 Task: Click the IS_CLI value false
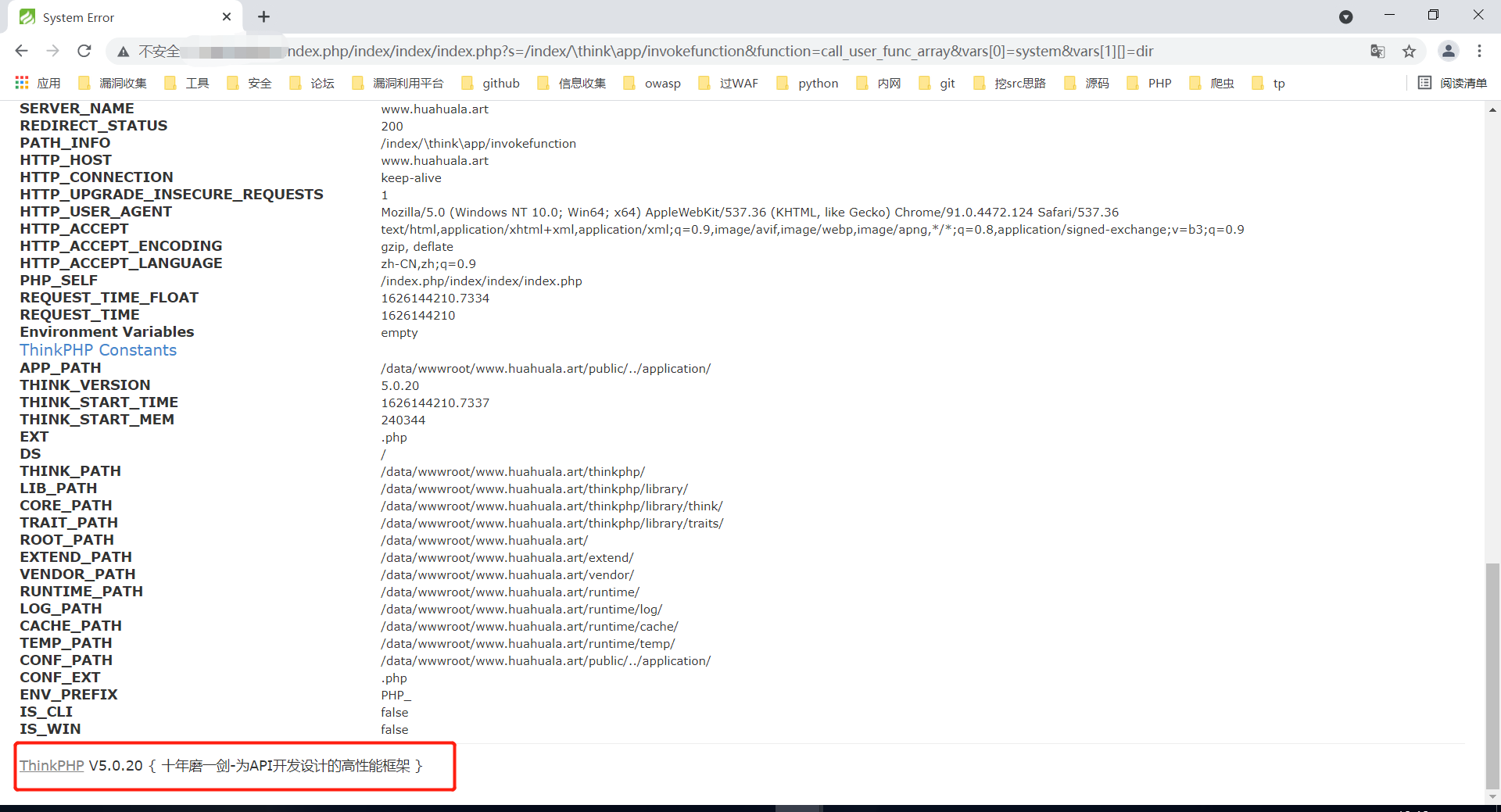395,713
